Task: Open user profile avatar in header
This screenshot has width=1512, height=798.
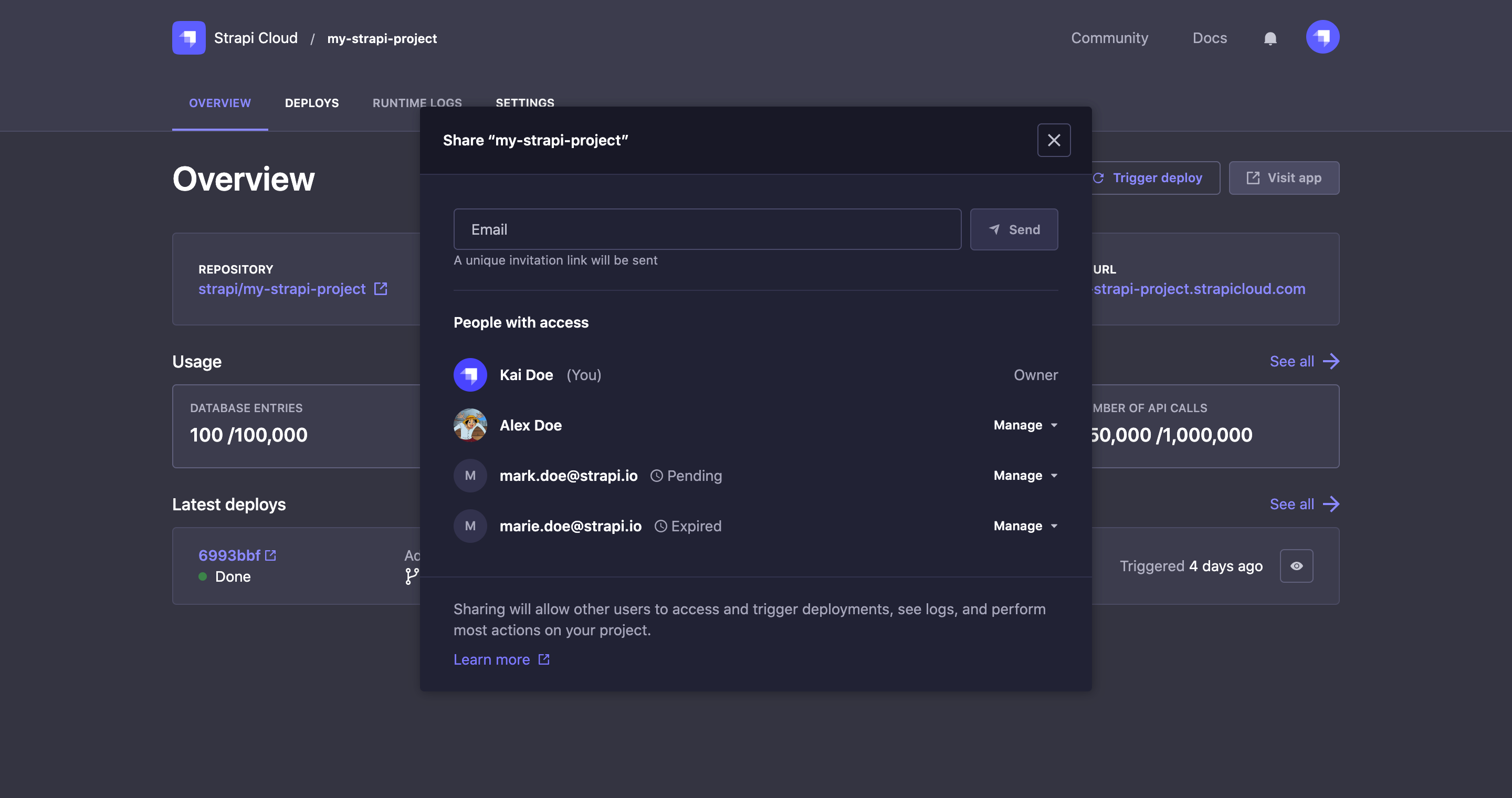Action: (1322, 38)
